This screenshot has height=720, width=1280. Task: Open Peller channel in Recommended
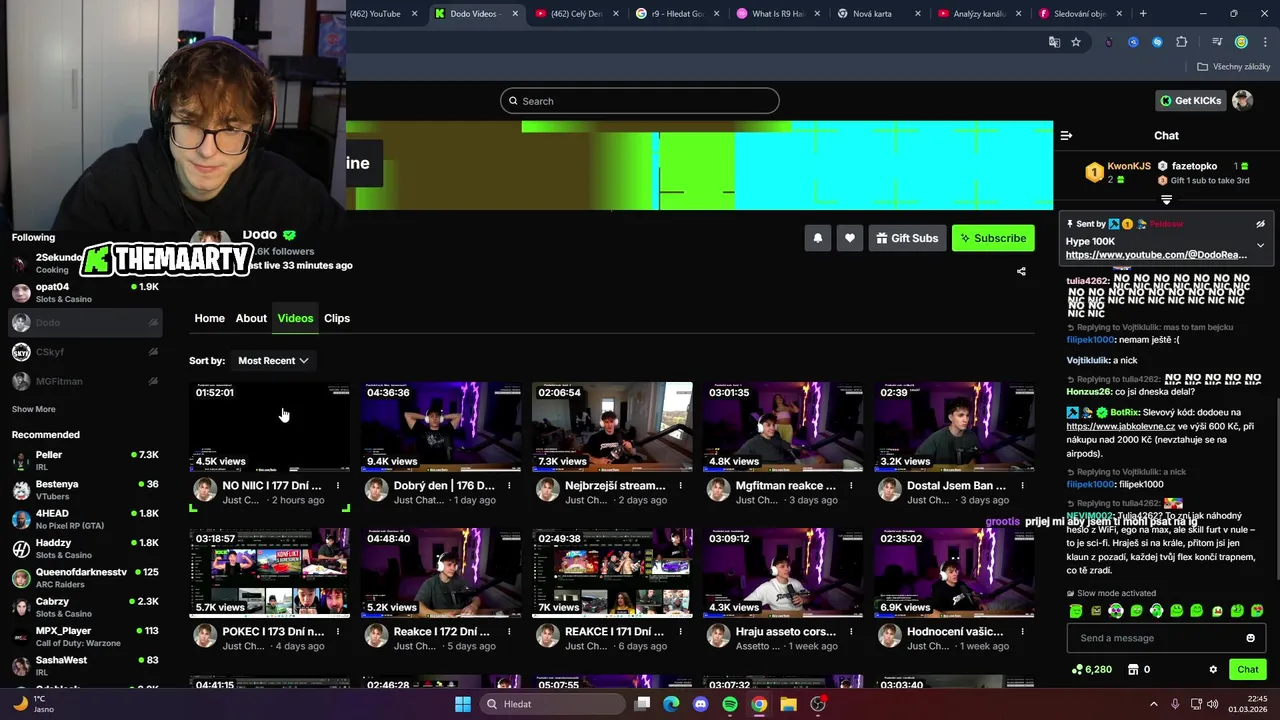pyautogui.click(x=84, y=460)
